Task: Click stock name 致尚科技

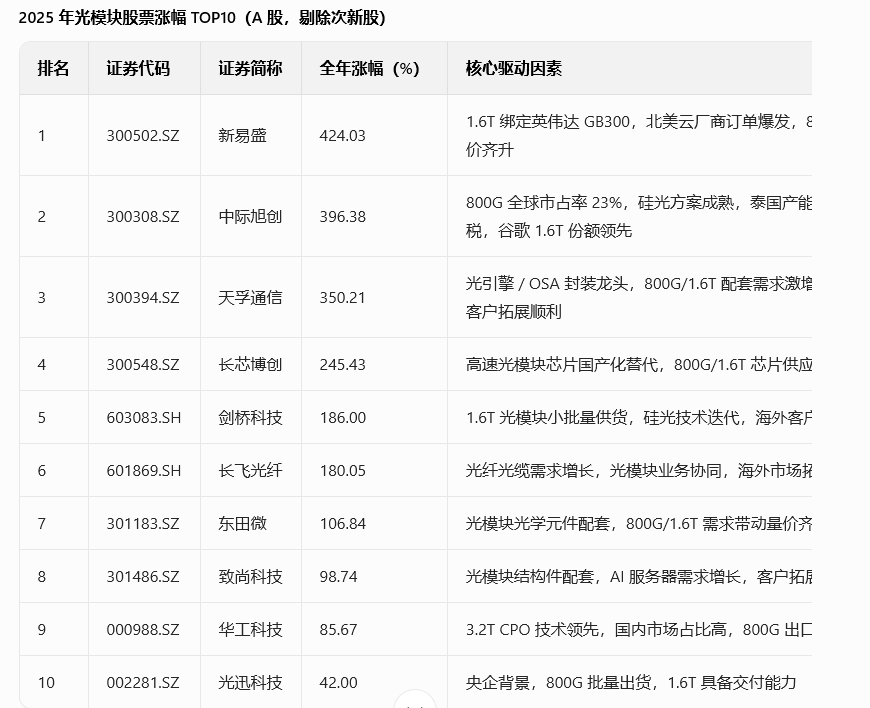Action: coord(250,576)
